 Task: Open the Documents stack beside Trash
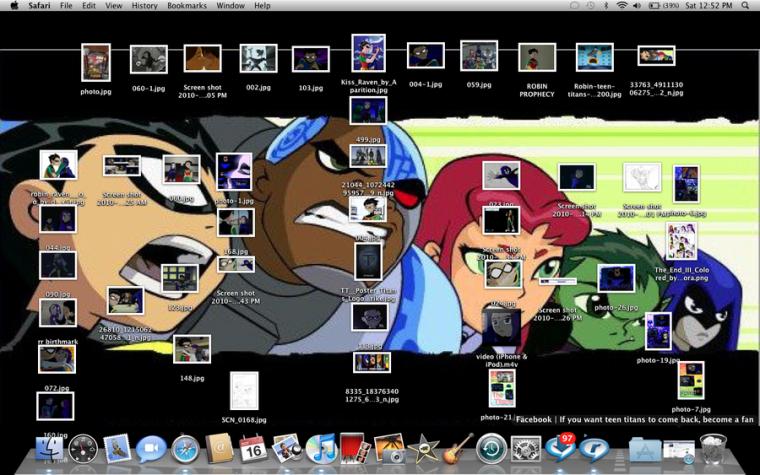point(679,451)
